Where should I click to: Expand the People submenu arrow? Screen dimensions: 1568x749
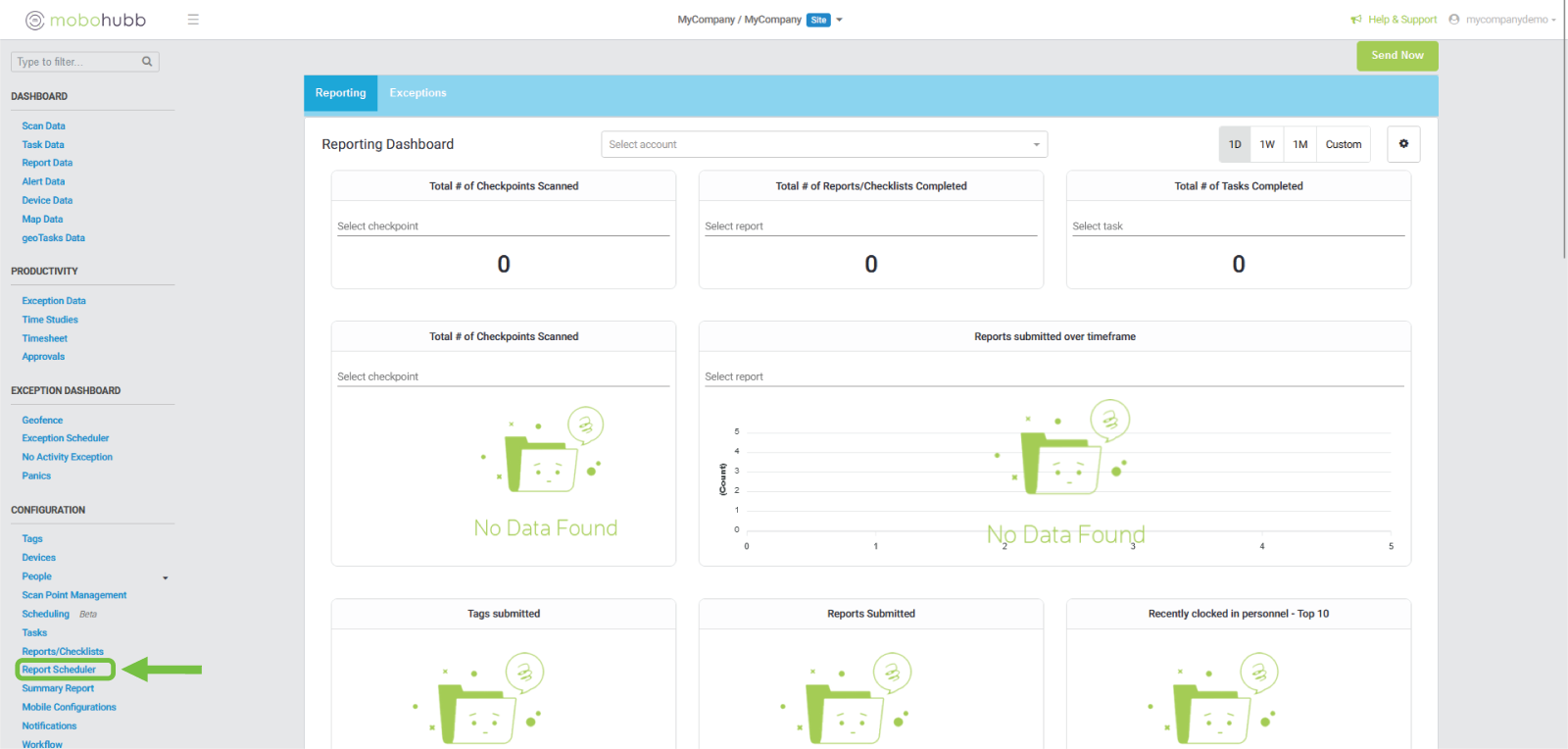(x=165, y=577)
